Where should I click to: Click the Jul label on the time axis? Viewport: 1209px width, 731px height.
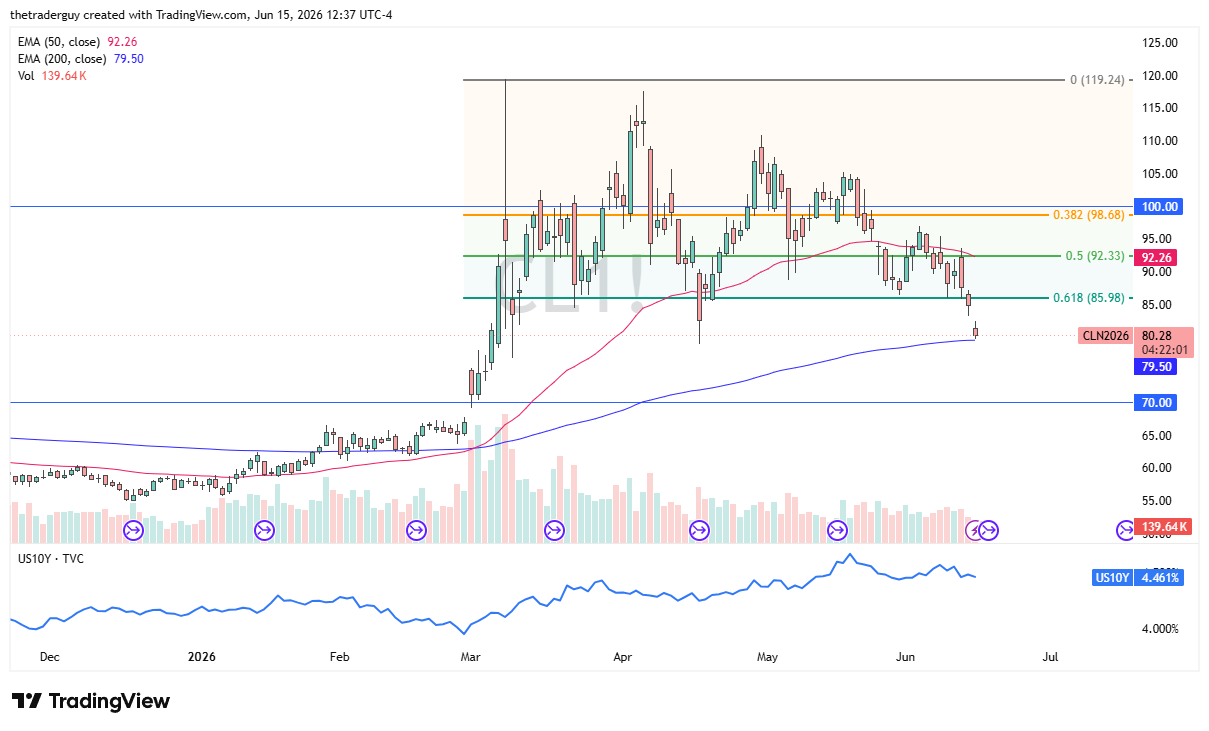[x=1050, y=657]
